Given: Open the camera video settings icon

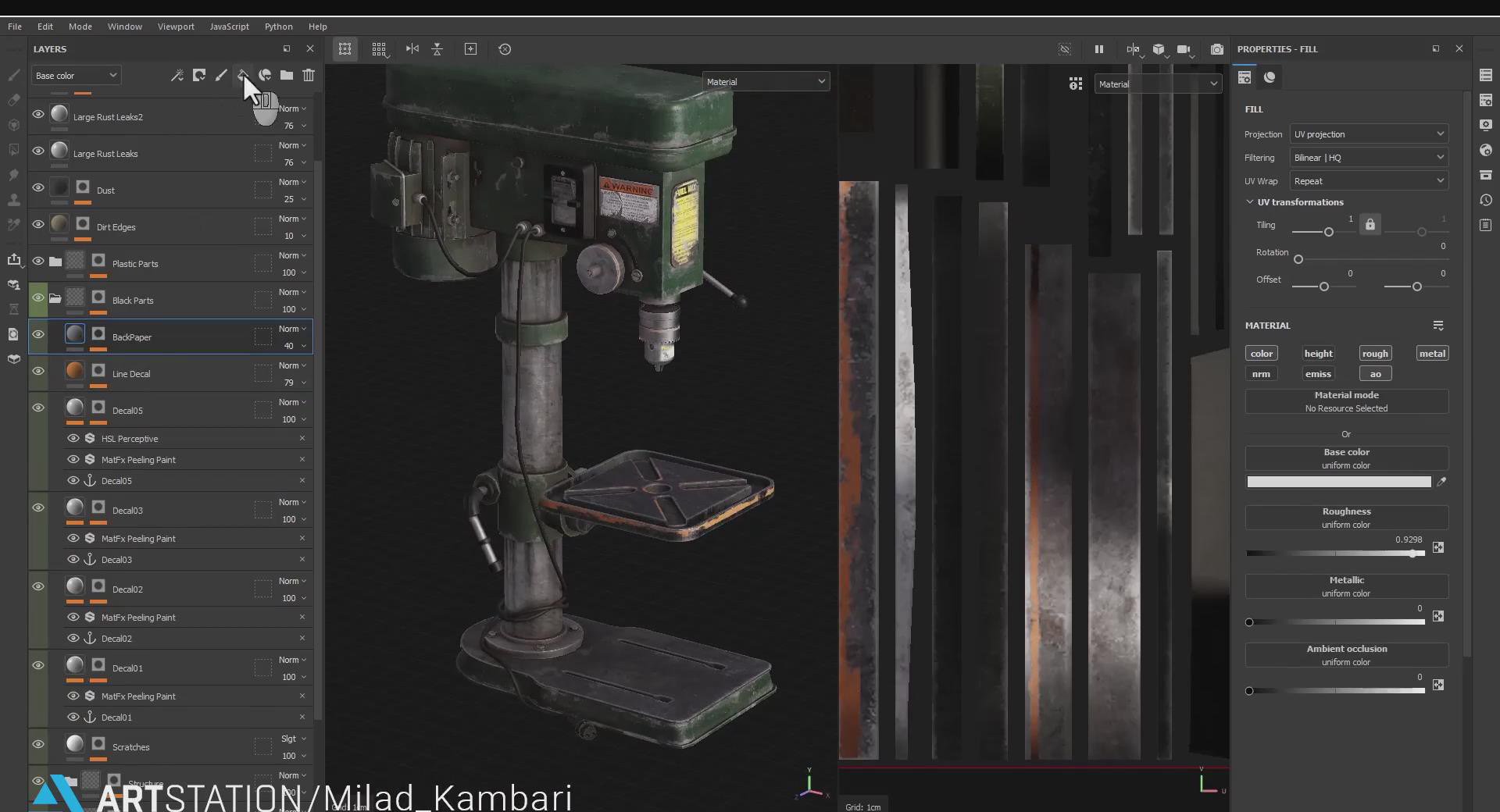Looking at the screenshot, I should coord(1184,49).
